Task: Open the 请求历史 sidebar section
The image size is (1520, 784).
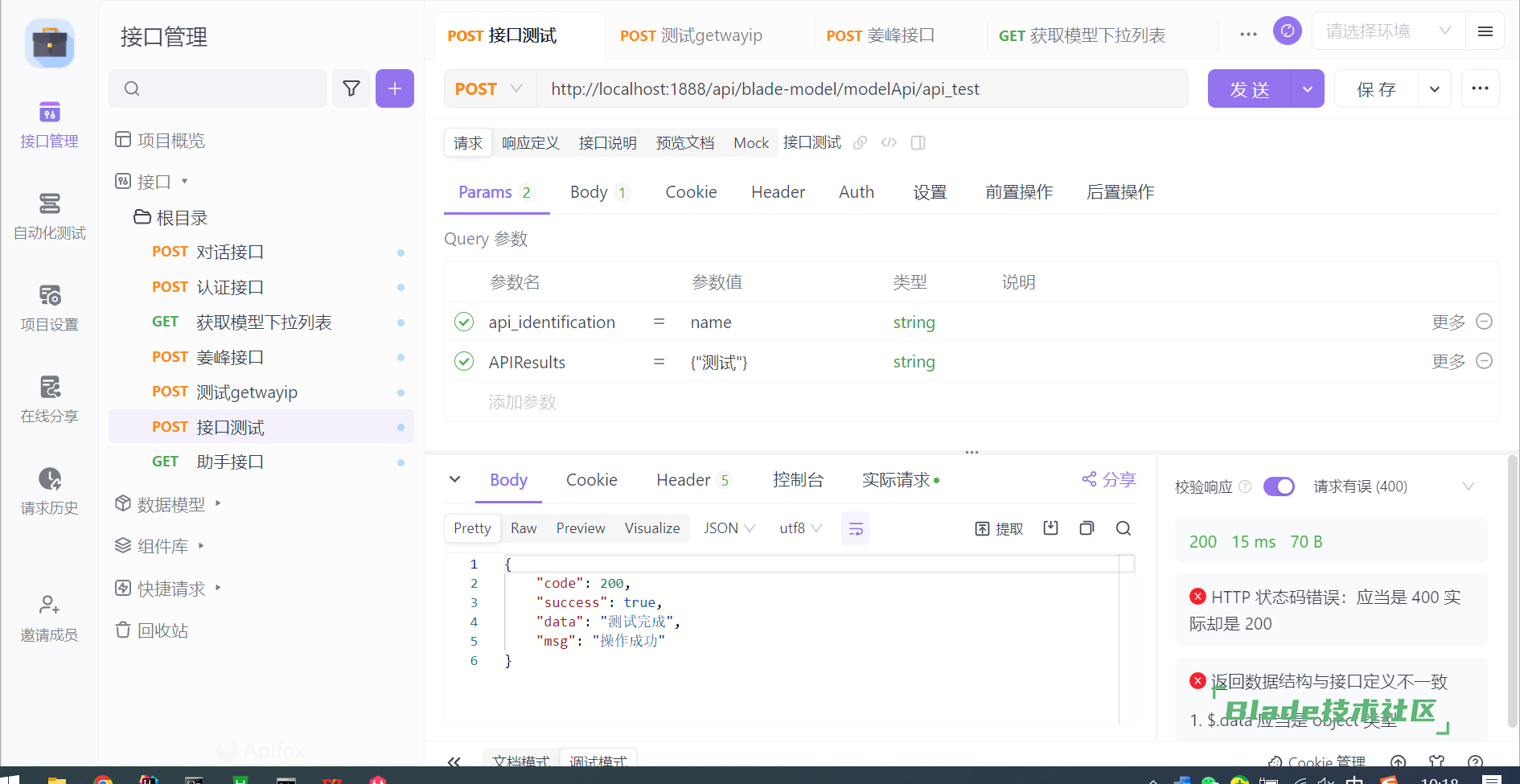Action: [x=49, y=491]
